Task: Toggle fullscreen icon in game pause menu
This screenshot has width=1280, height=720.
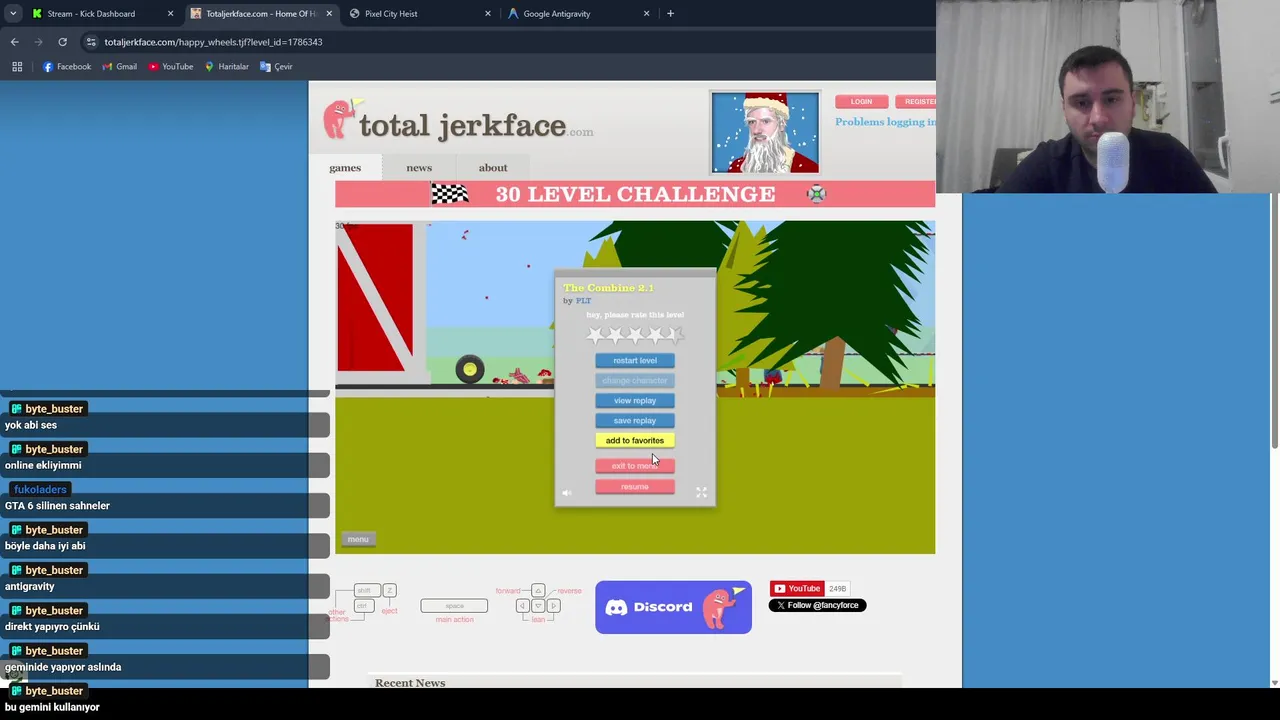Action: (x=701, y=492)
